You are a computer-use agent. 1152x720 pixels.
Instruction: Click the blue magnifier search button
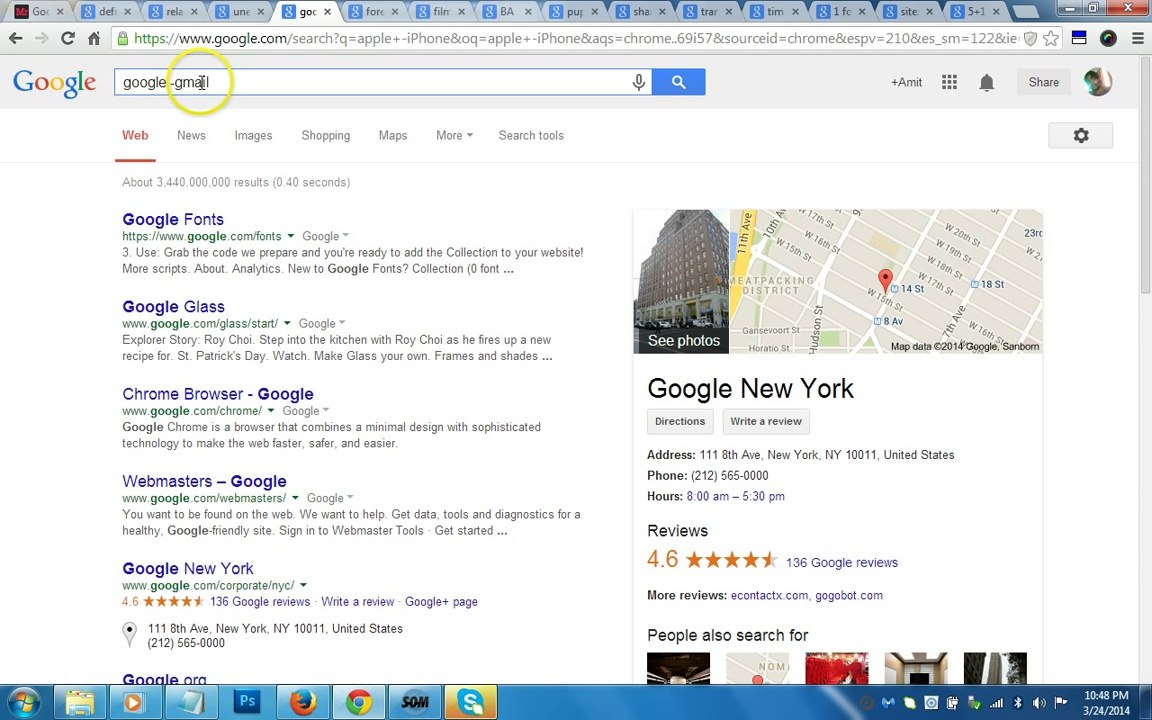[x=678, y=82]
